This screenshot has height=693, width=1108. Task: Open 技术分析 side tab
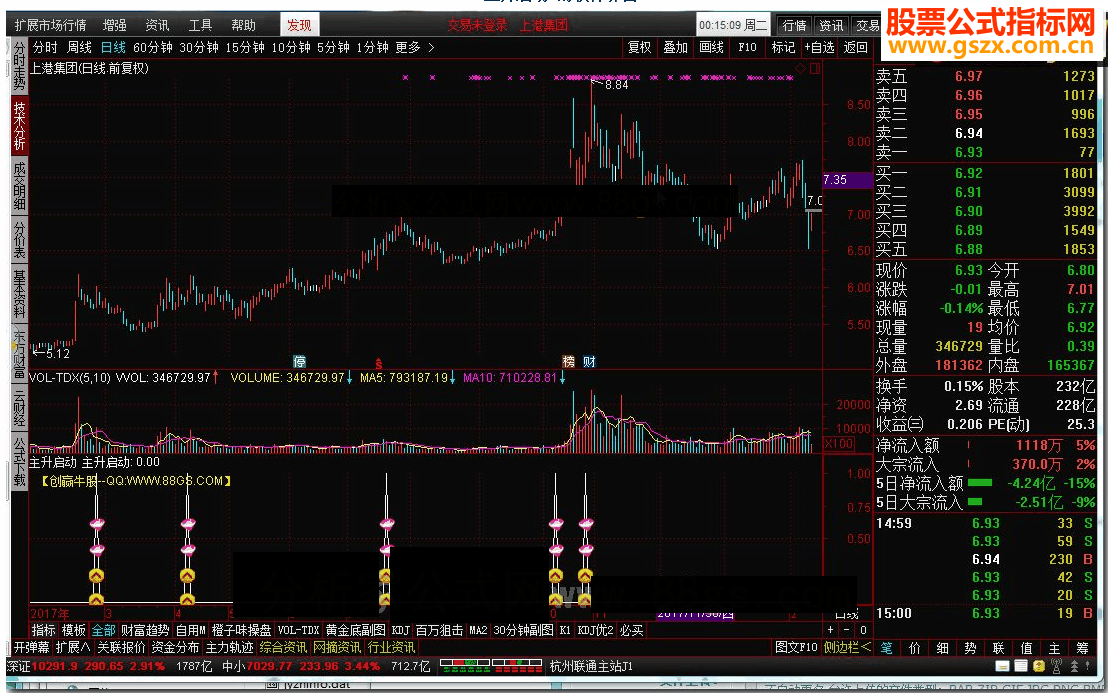[19, 126]
